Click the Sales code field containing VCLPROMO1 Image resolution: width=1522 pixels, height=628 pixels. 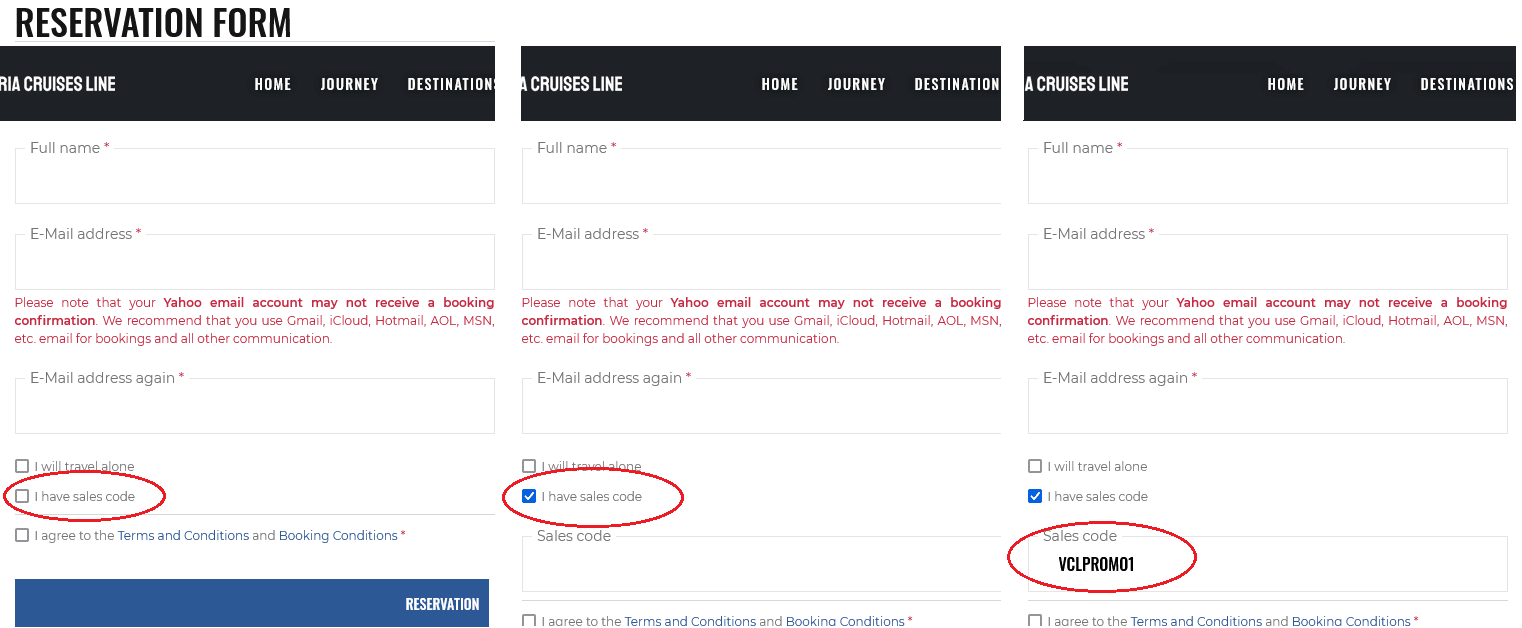[x=1268, y=564]
